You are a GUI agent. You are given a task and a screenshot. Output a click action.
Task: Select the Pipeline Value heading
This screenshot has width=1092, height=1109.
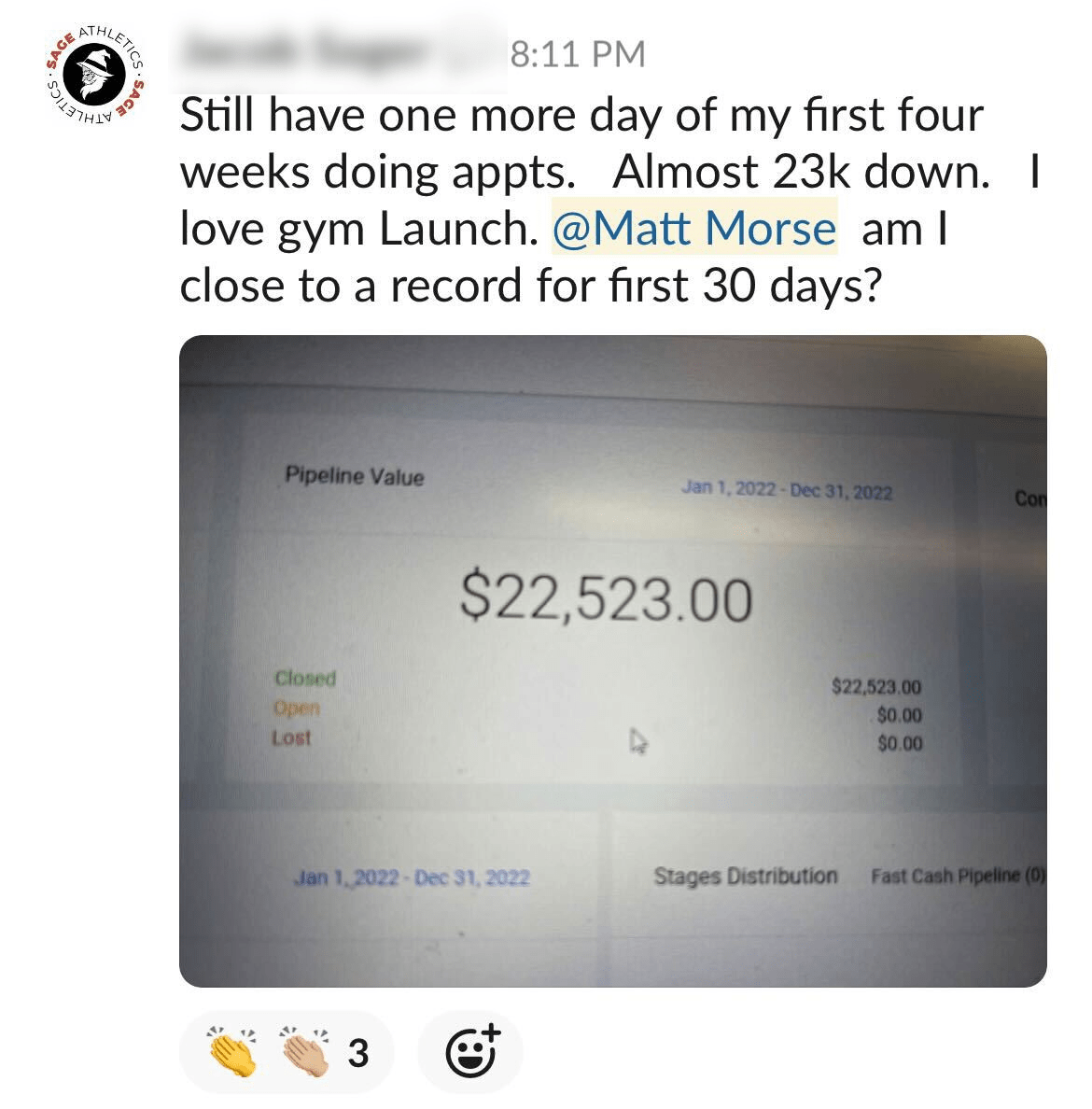pos(354,476)
